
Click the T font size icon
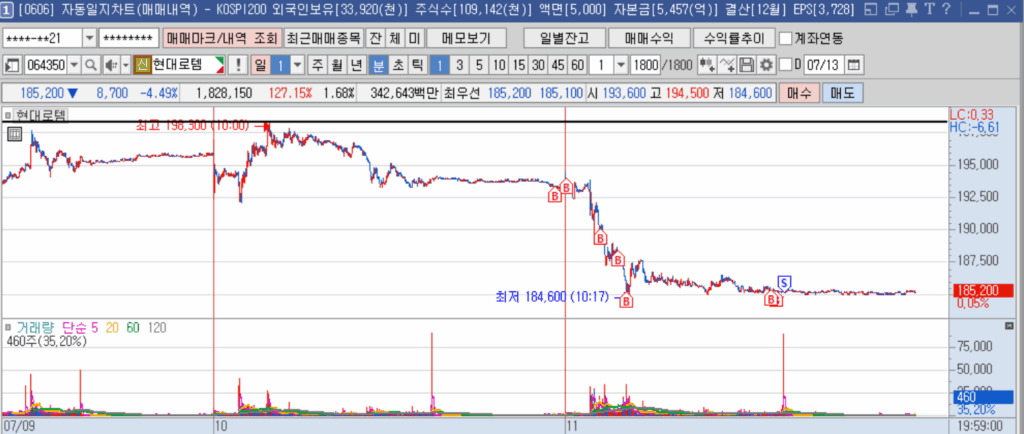(930, 9)
